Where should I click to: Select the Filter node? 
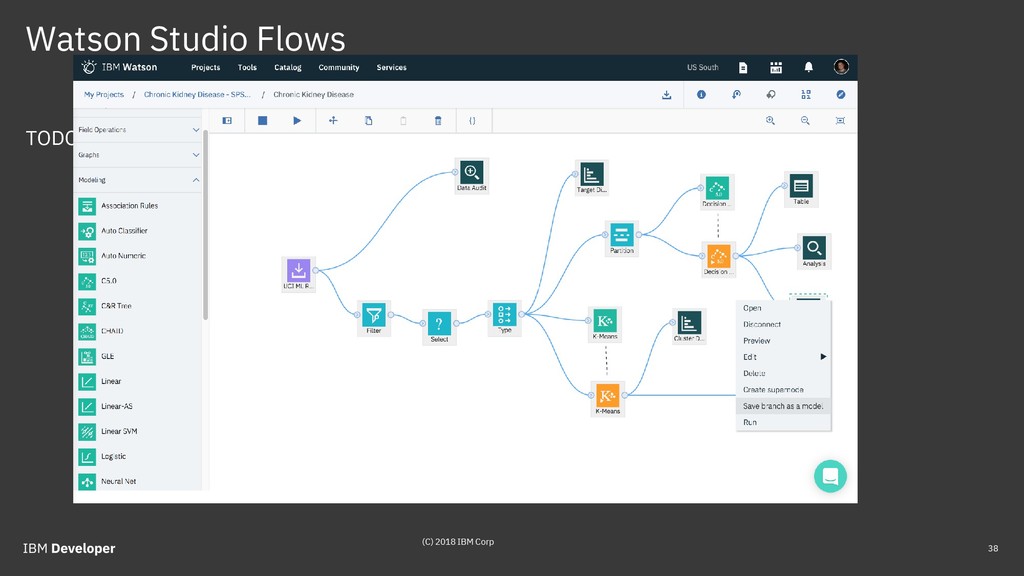pos(374,318)
